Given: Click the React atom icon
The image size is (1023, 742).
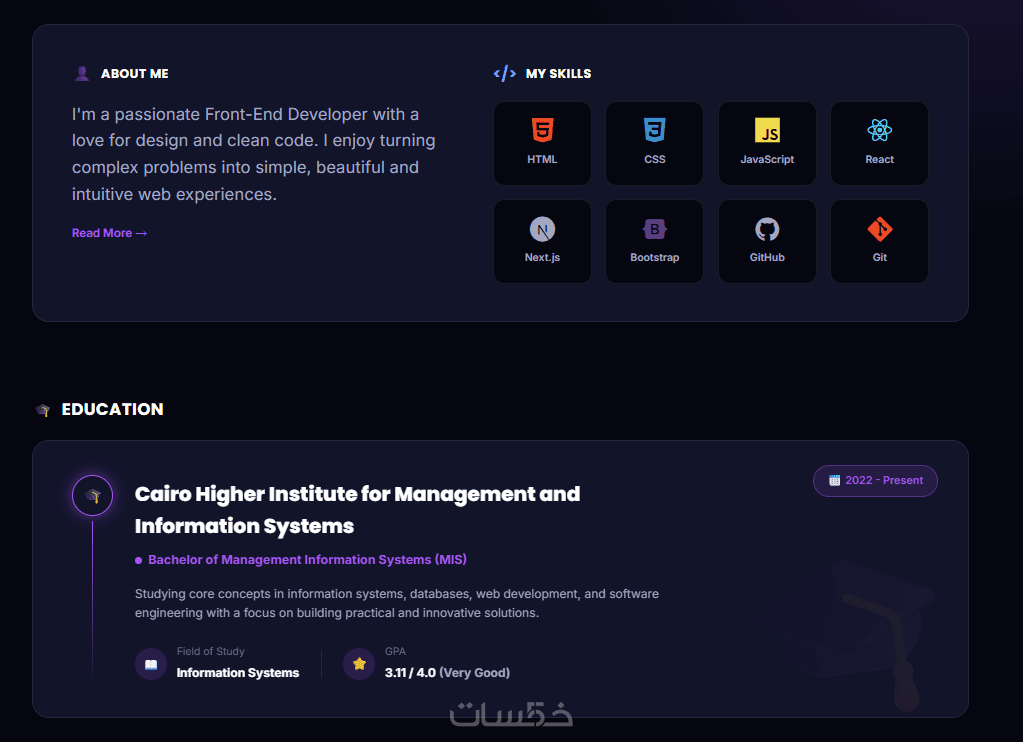Looking at the screenshot, I should (x=879, y=130).
